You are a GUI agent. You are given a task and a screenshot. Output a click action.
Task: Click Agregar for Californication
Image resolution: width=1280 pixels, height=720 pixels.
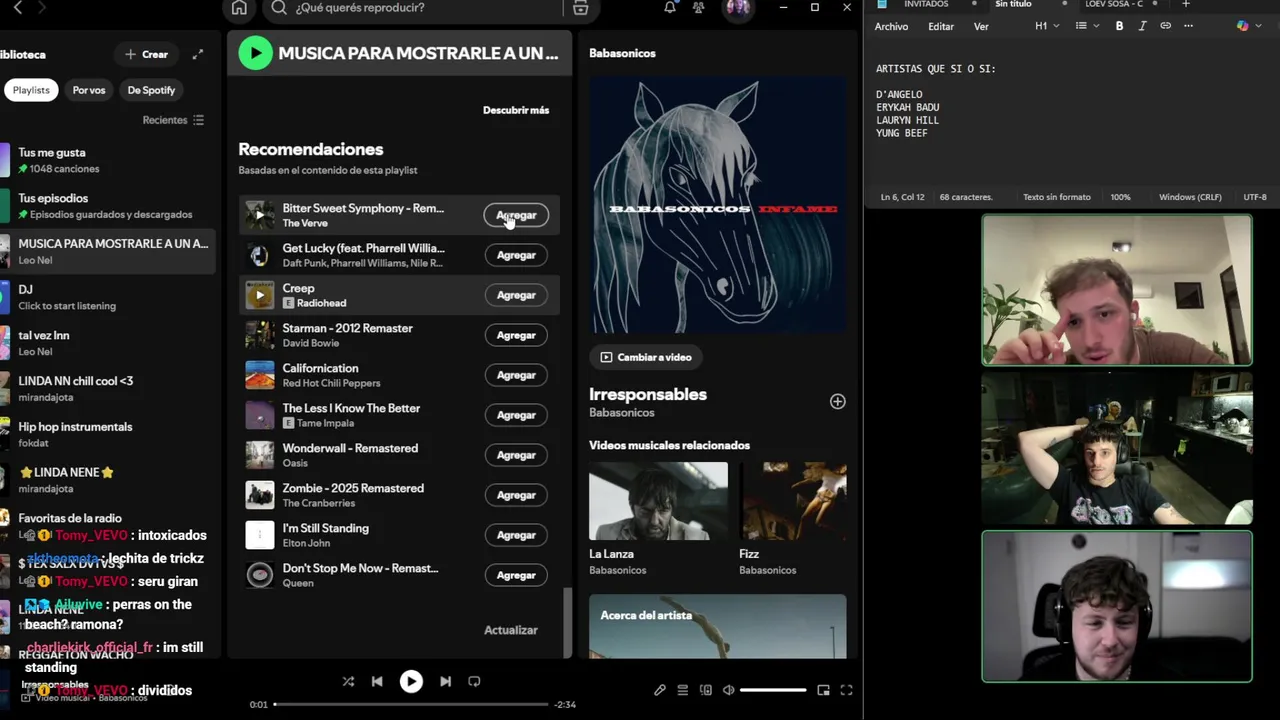click(516, 375)
